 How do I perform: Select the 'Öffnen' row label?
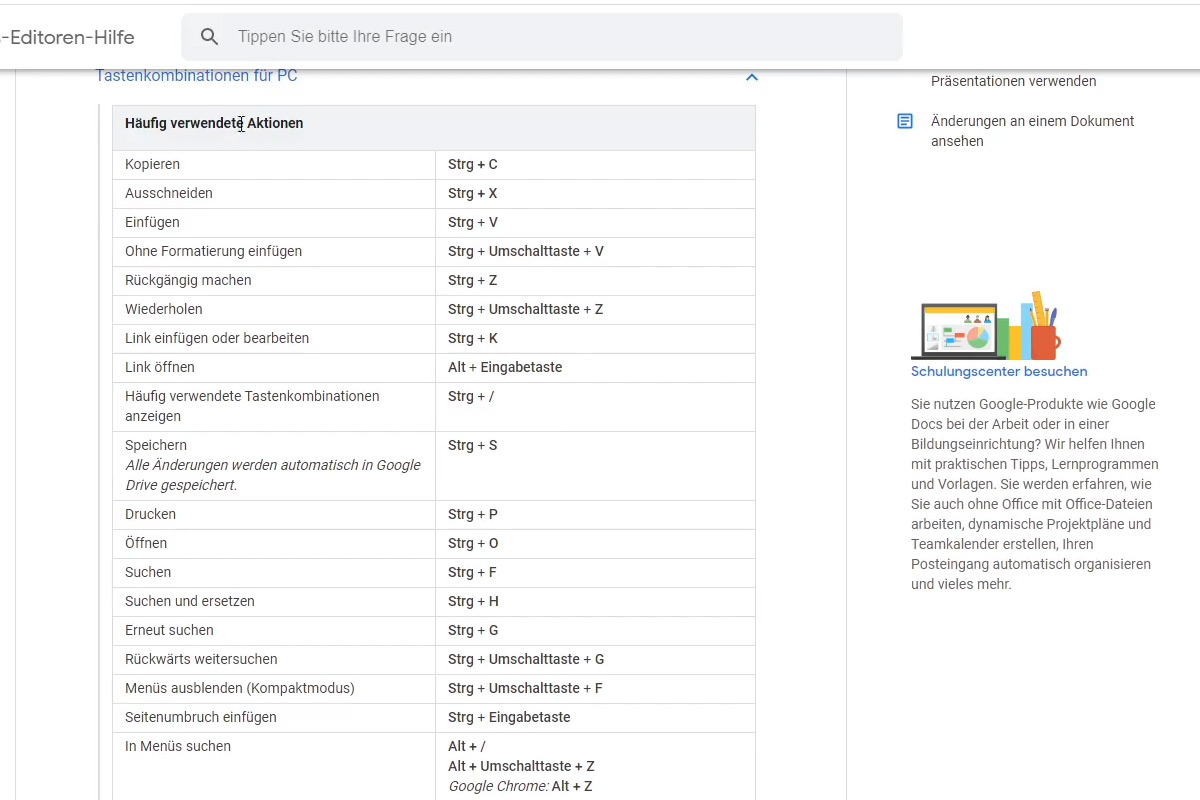146,543
